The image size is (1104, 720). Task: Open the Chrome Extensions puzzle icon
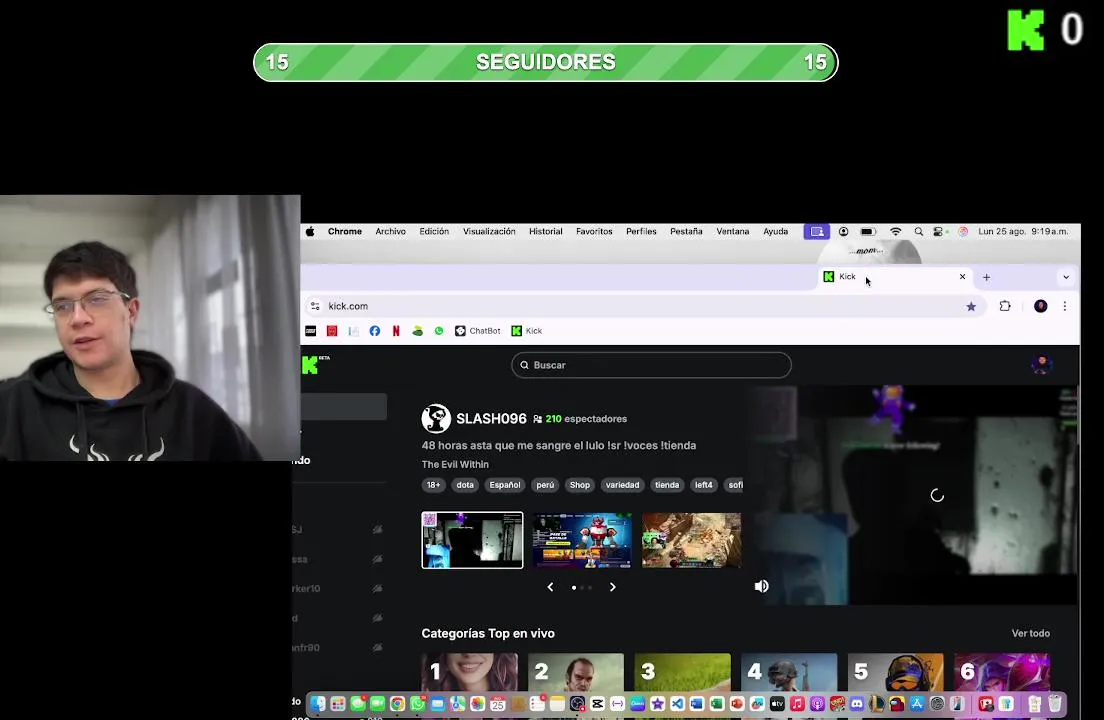(x=1005, y=306)
